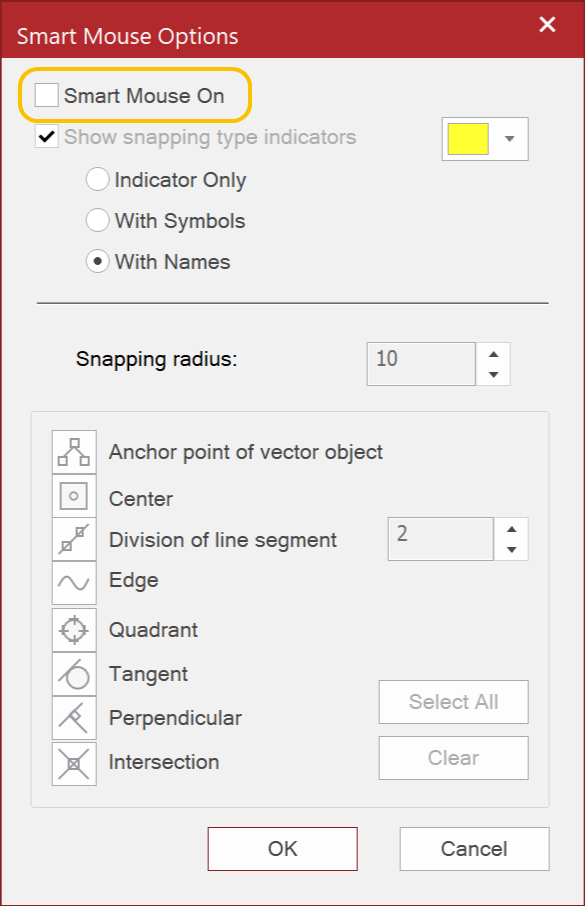Click the Select All button
Image resolution: width=585 pixels, height=906 pixels.
pyautogui.click(x=453, y=702)
